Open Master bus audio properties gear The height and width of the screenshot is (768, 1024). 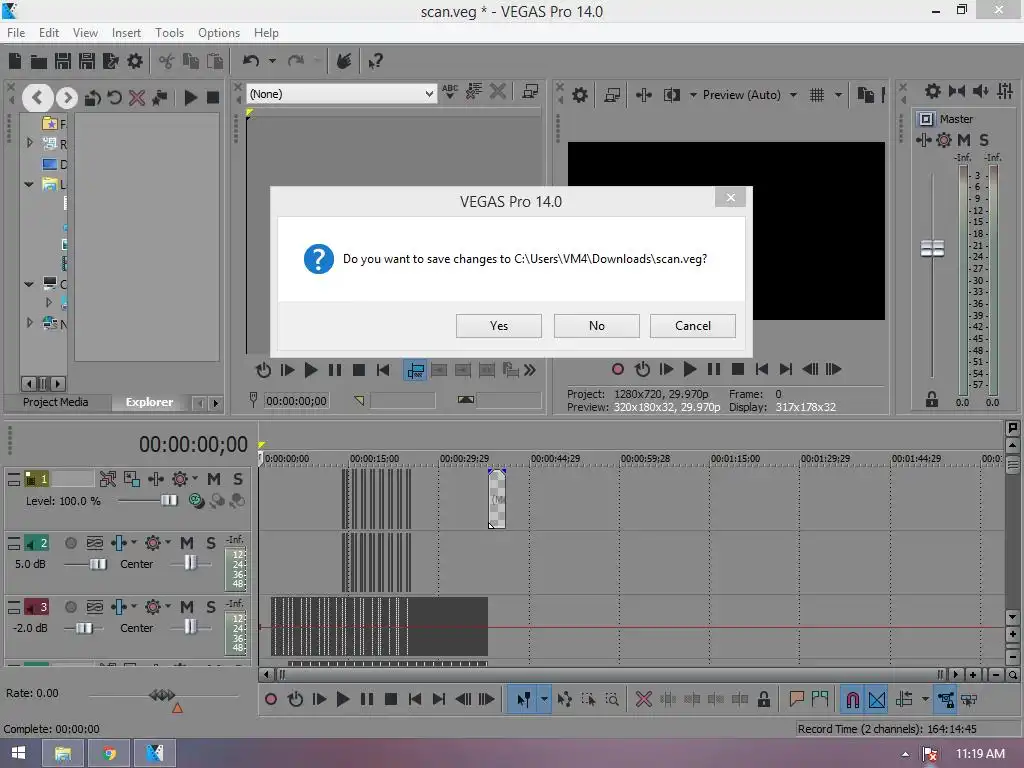tap(933, 91)
